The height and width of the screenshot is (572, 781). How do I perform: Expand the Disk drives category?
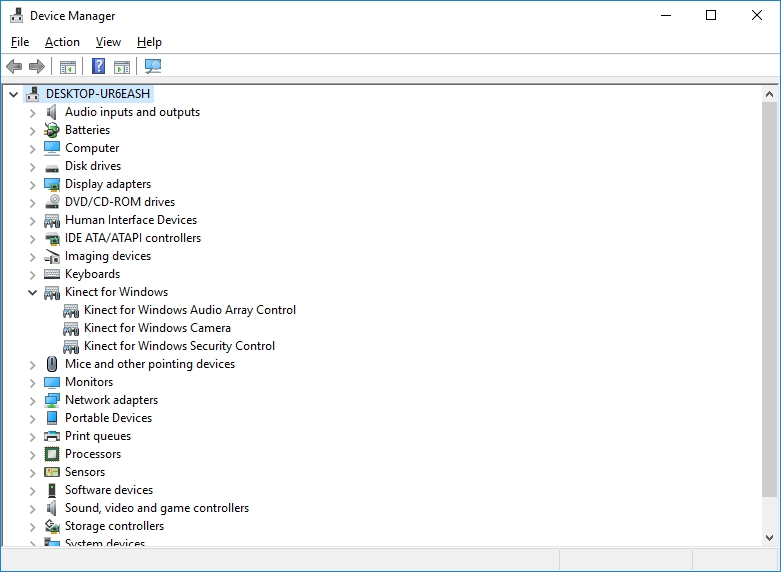click(x=32, y=166)
